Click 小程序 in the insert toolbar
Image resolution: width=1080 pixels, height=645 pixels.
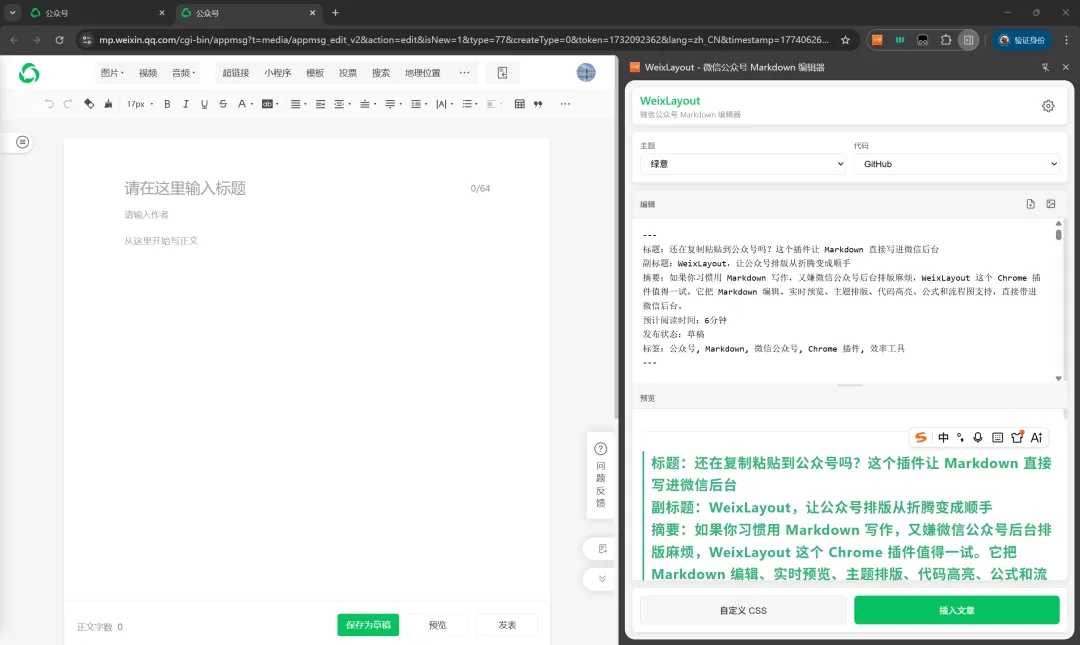(278, 72)
